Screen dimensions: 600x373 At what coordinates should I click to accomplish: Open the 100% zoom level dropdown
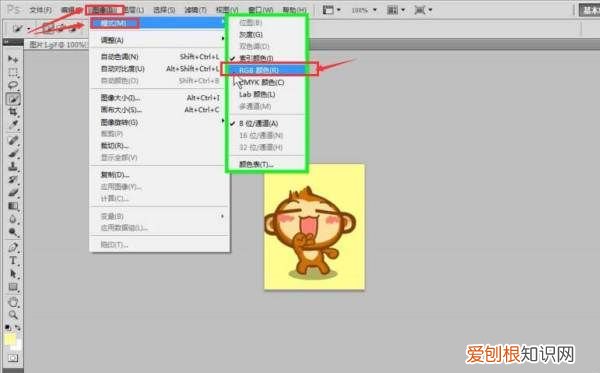pos(364,10)
